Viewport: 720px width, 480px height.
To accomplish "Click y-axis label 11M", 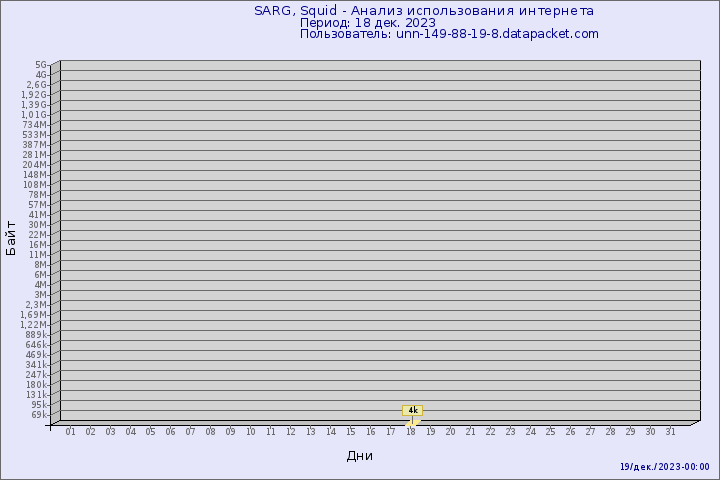I will pos(38,255).
